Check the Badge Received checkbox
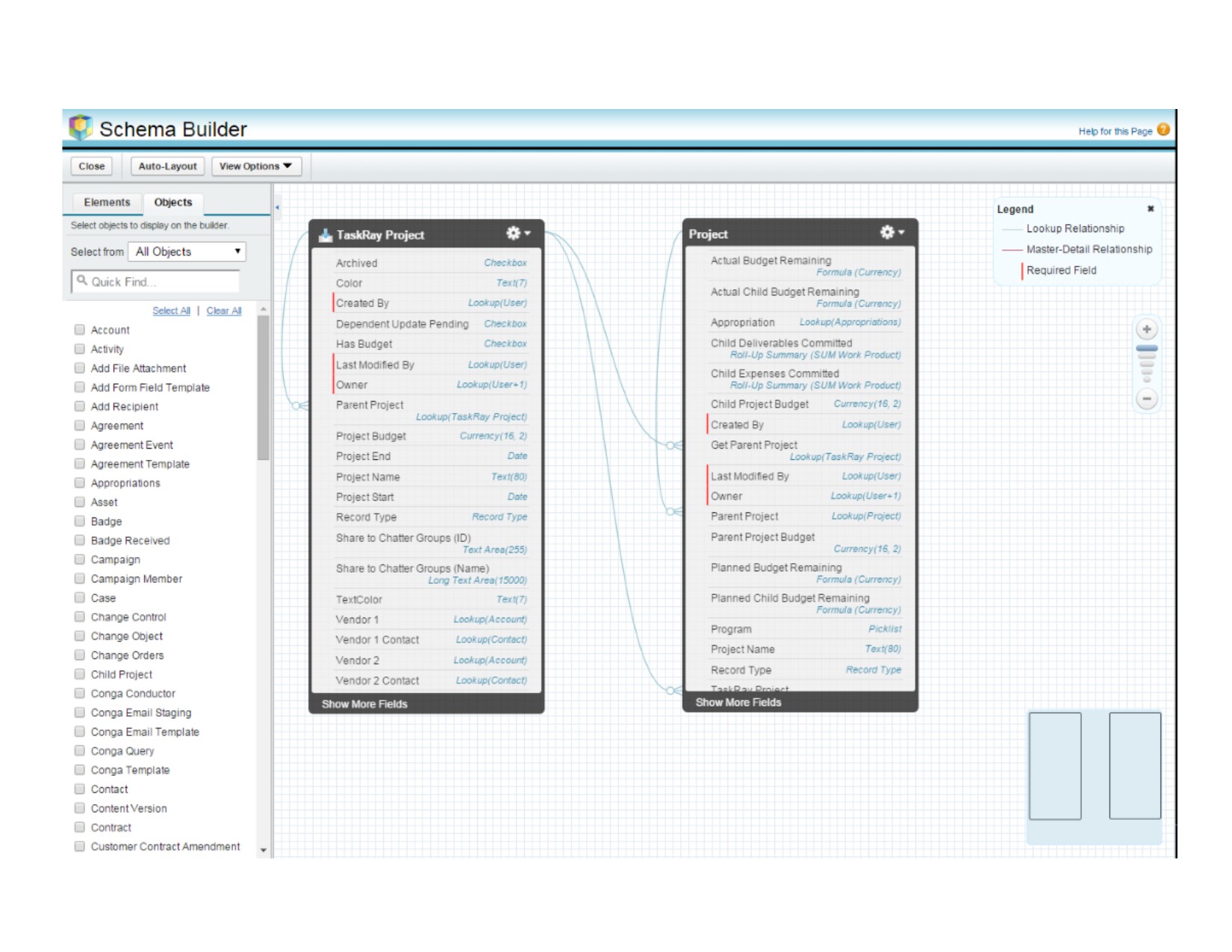This screenshot has width=1232, height=952. (79, 540)
